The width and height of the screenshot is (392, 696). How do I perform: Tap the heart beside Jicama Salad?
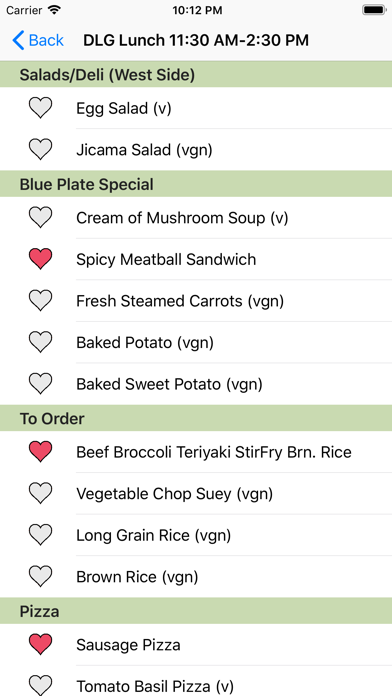(40, 150)
